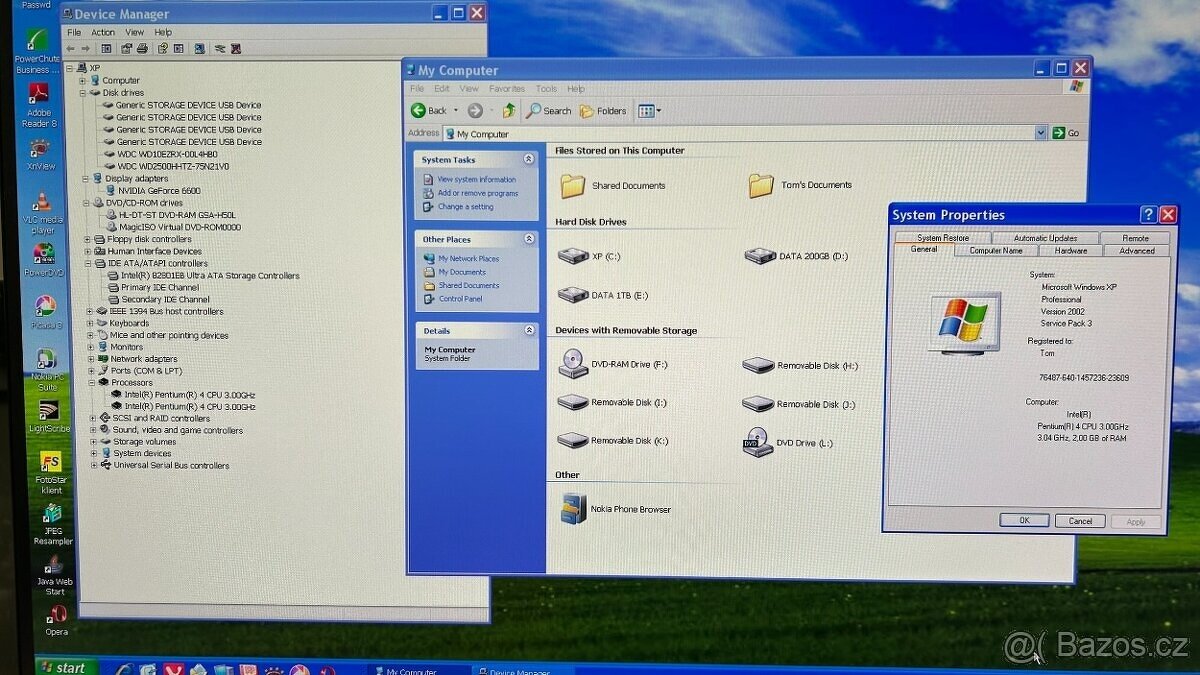Click OK in System Properties
Screen dimensions: 1200x675
tap(1023, 520)
